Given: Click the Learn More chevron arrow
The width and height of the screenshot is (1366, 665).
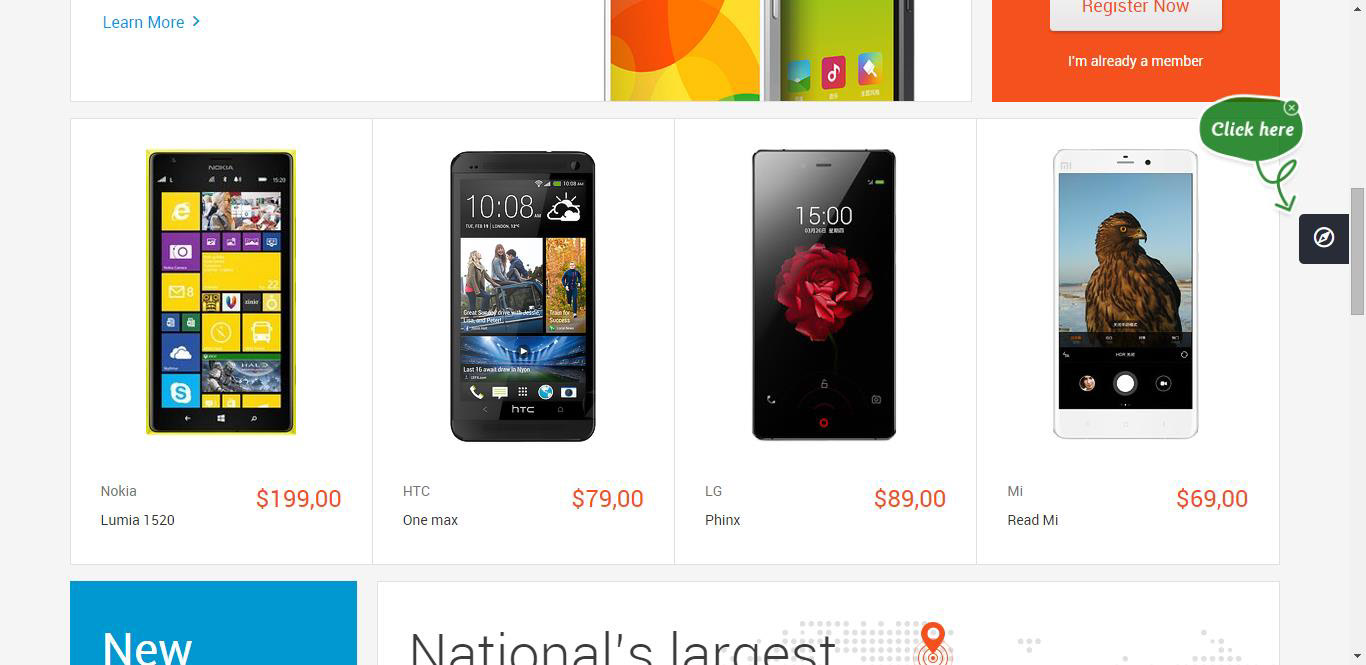Looking at the screenshot, I should 196,21.
